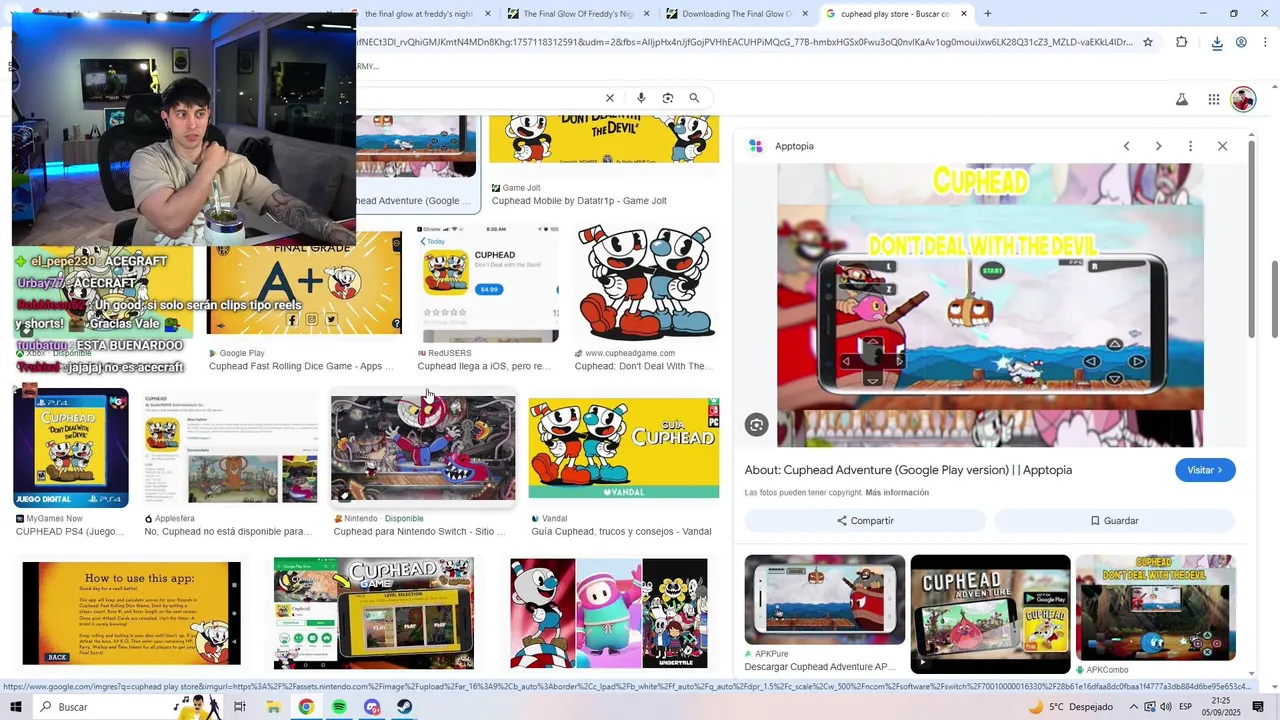Open more options in image preview panel

click(x=1190, y=146)
